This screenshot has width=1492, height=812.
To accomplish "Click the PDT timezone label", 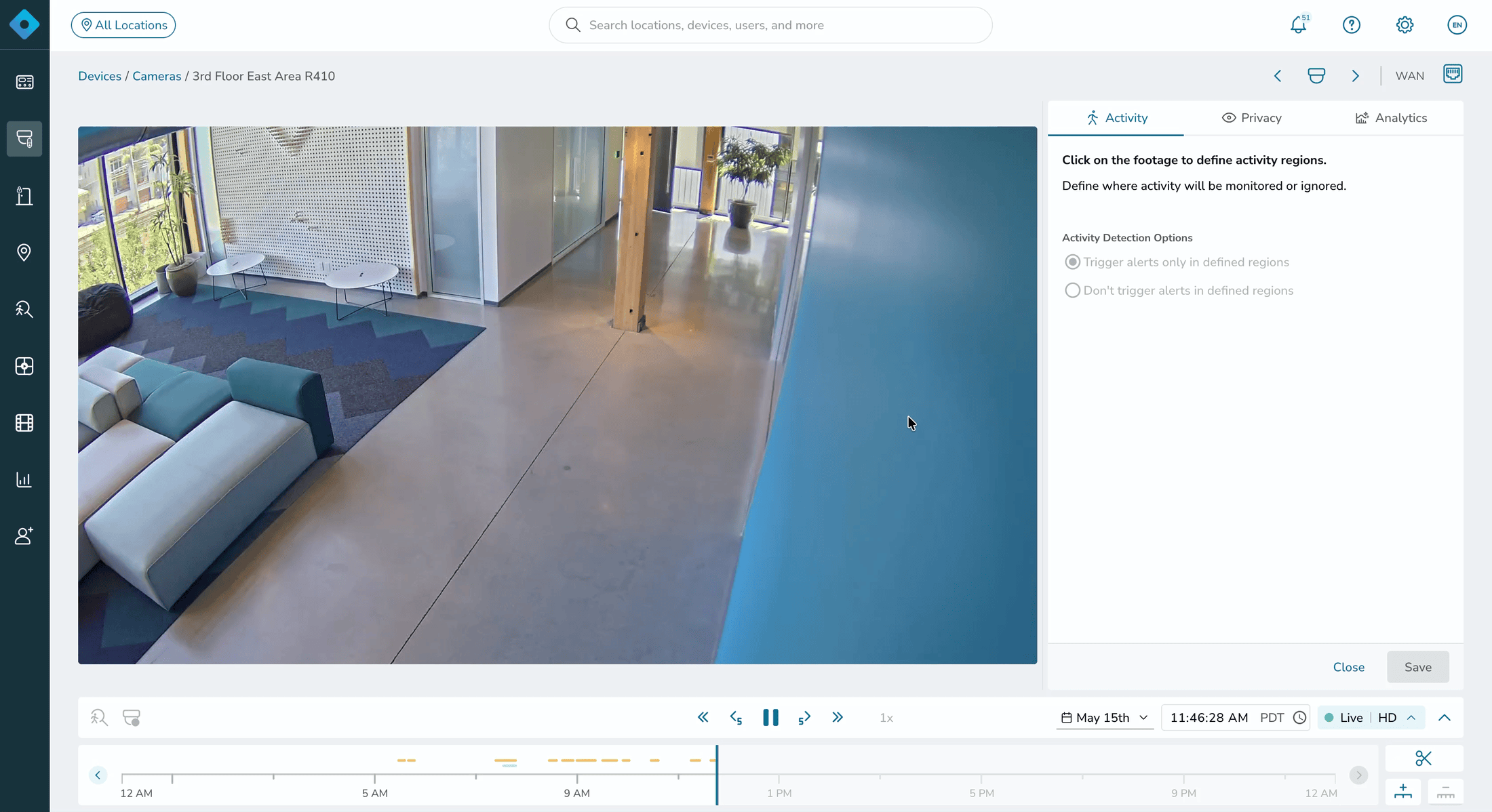I will pyautogui.click(x=1272, y=718).
